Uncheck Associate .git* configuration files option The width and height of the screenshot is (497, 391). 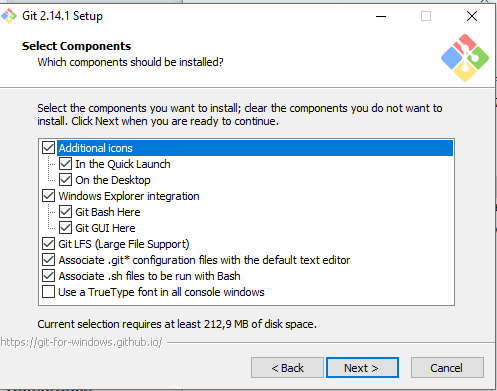click(x=48, y=260)
